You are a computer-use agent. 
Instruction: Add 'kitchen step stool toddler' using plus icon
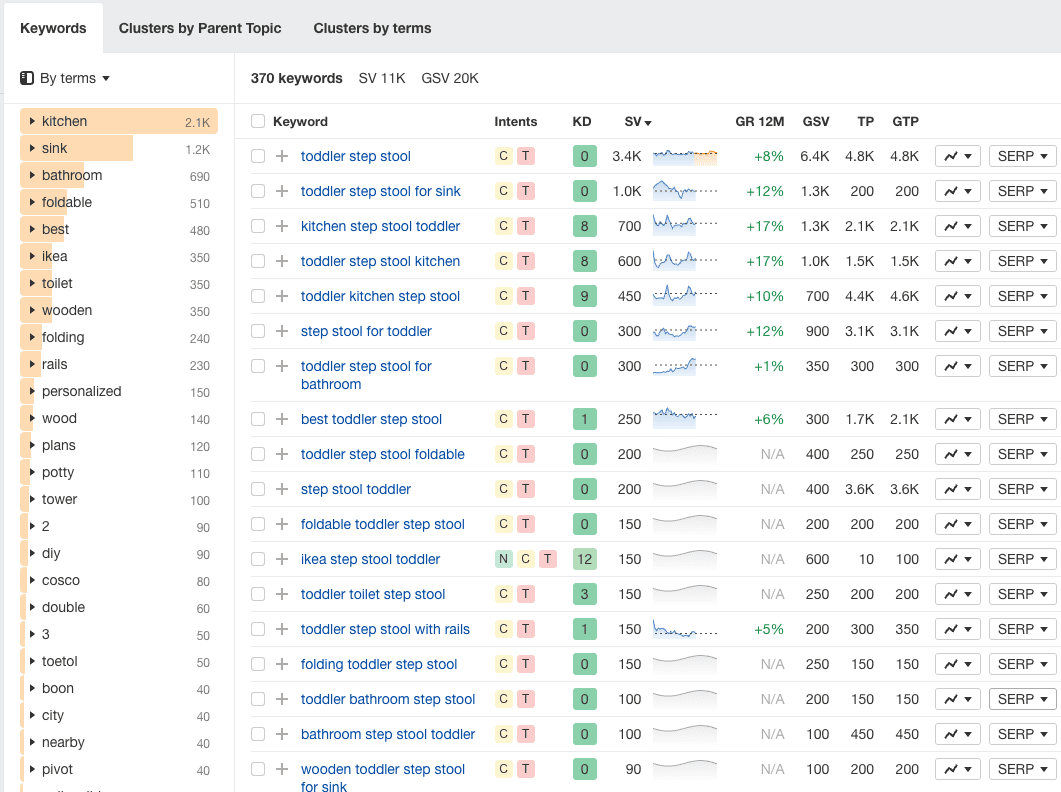[x=282, y=226]
